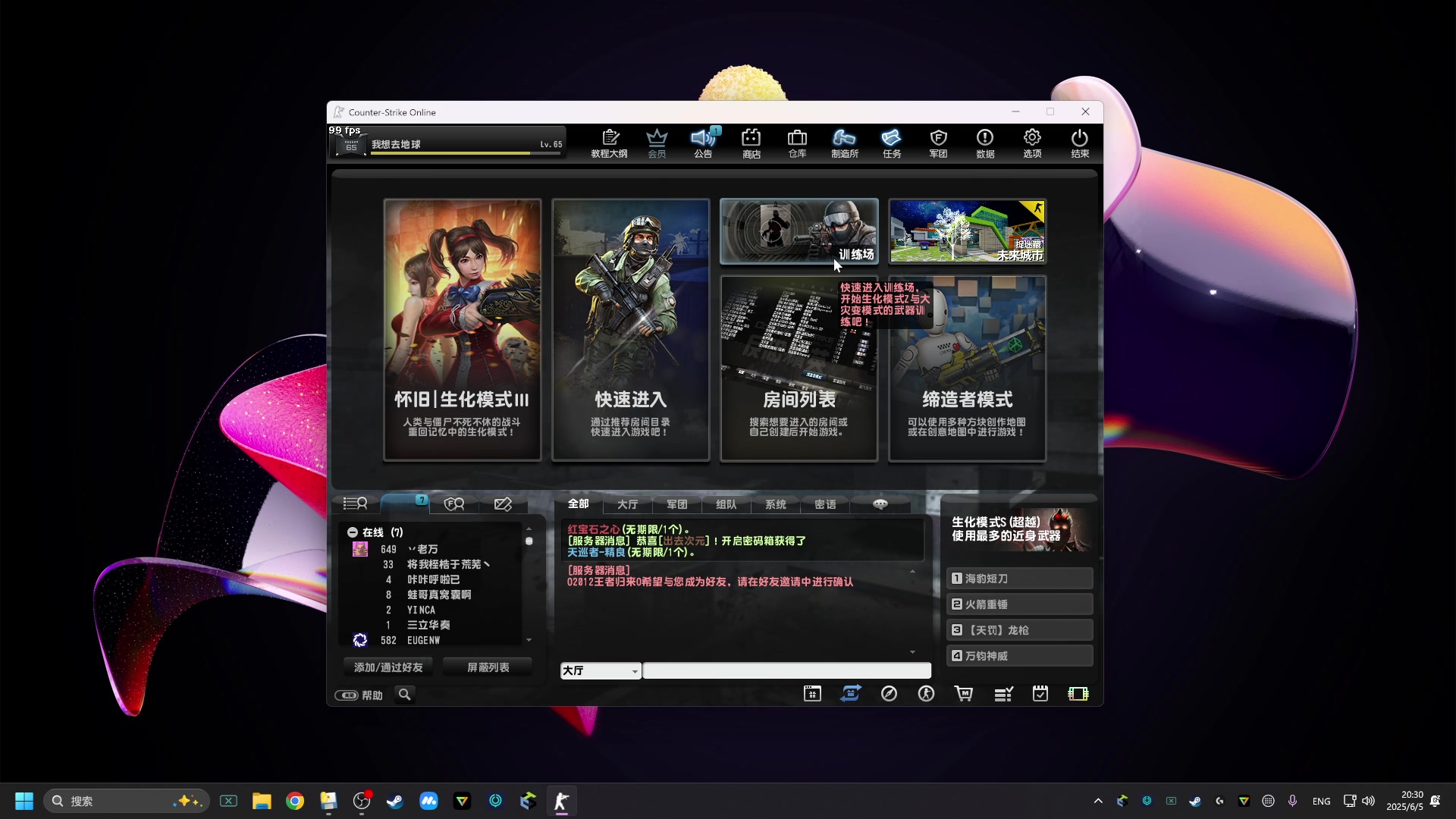Open the 怀旧|生化模式III mode card

click(463, 330)
